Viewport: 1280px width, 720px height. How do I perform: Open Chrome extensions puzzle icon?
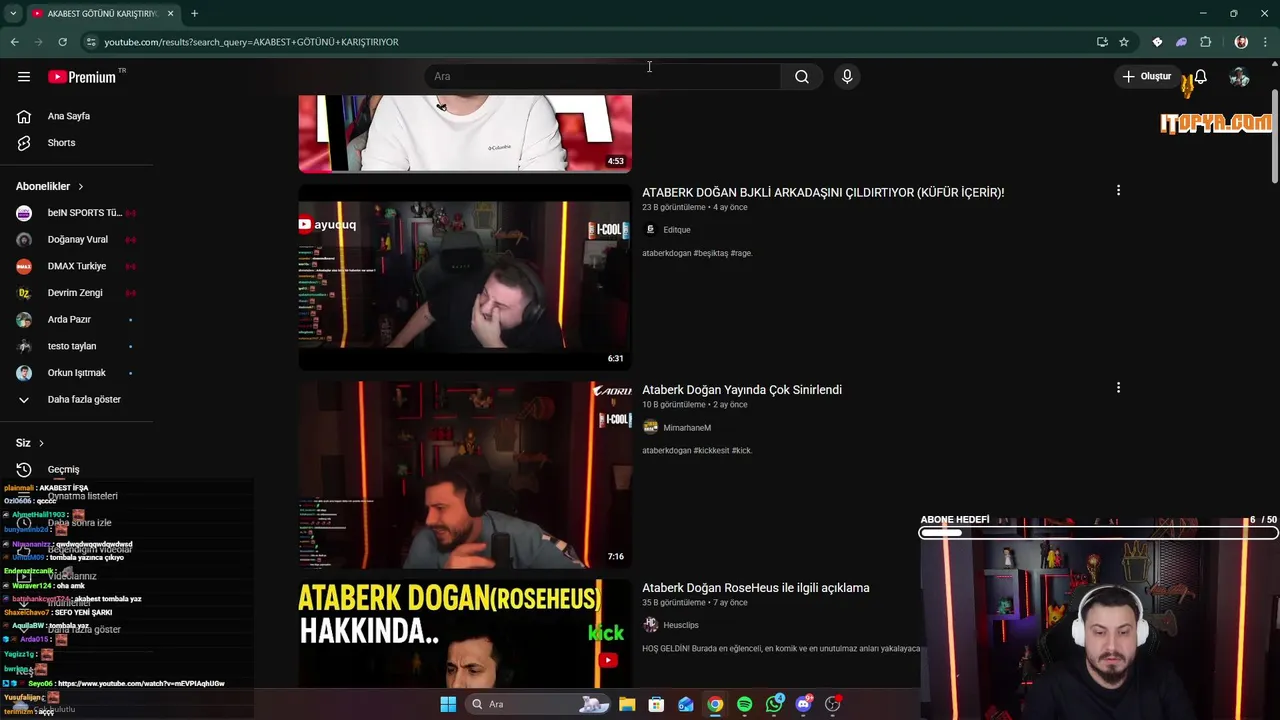1205,42
